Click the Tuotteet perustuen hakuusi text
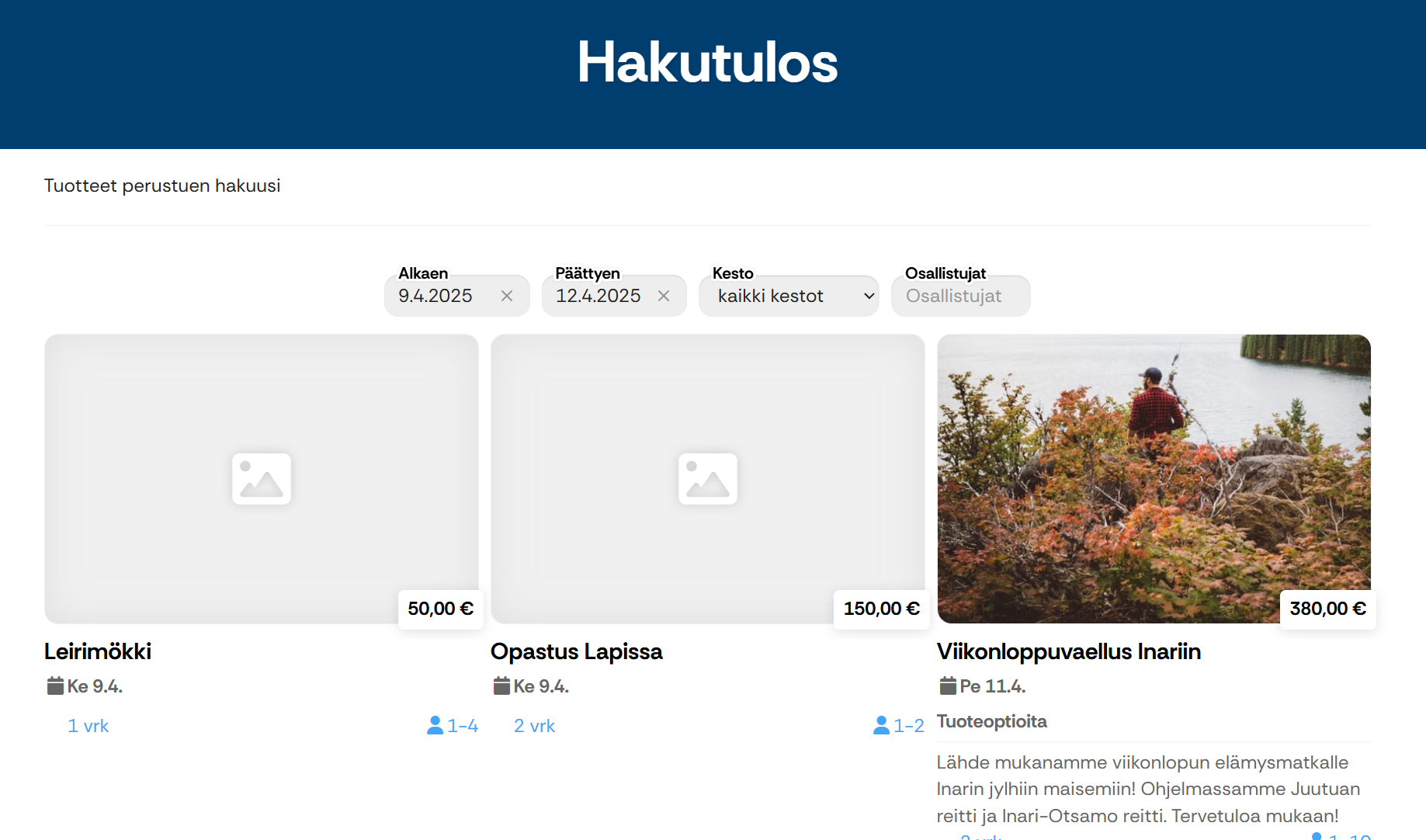1426x840 pixels. 162,186
